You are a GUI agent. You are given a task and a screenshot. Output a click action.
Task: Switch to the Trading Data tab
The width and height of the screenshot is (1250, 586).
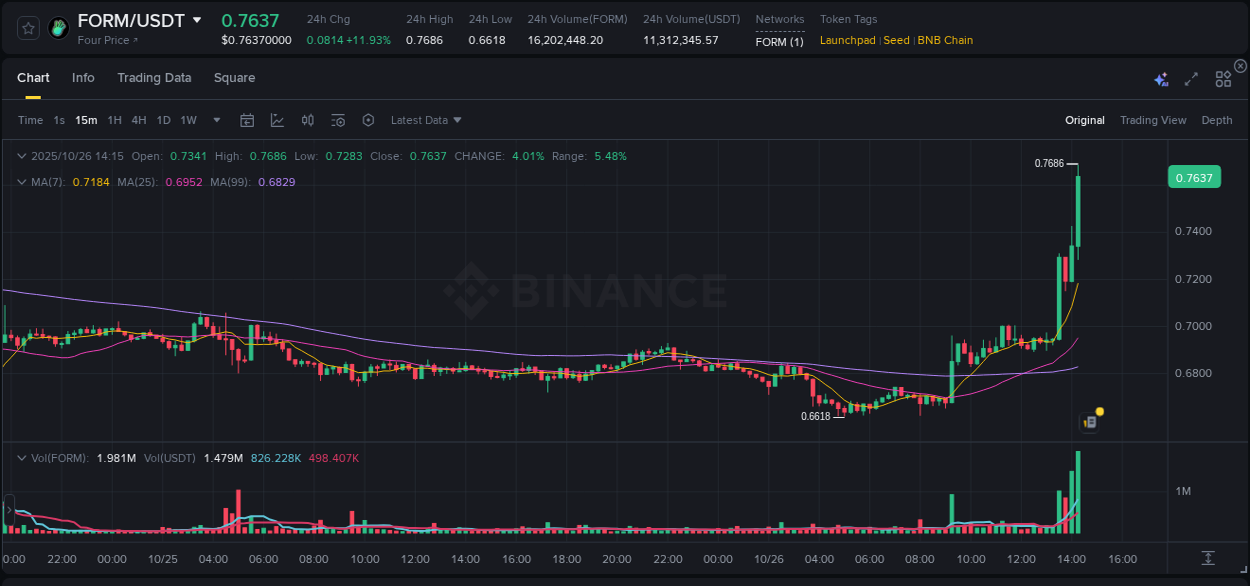click(x=154, y=77)
